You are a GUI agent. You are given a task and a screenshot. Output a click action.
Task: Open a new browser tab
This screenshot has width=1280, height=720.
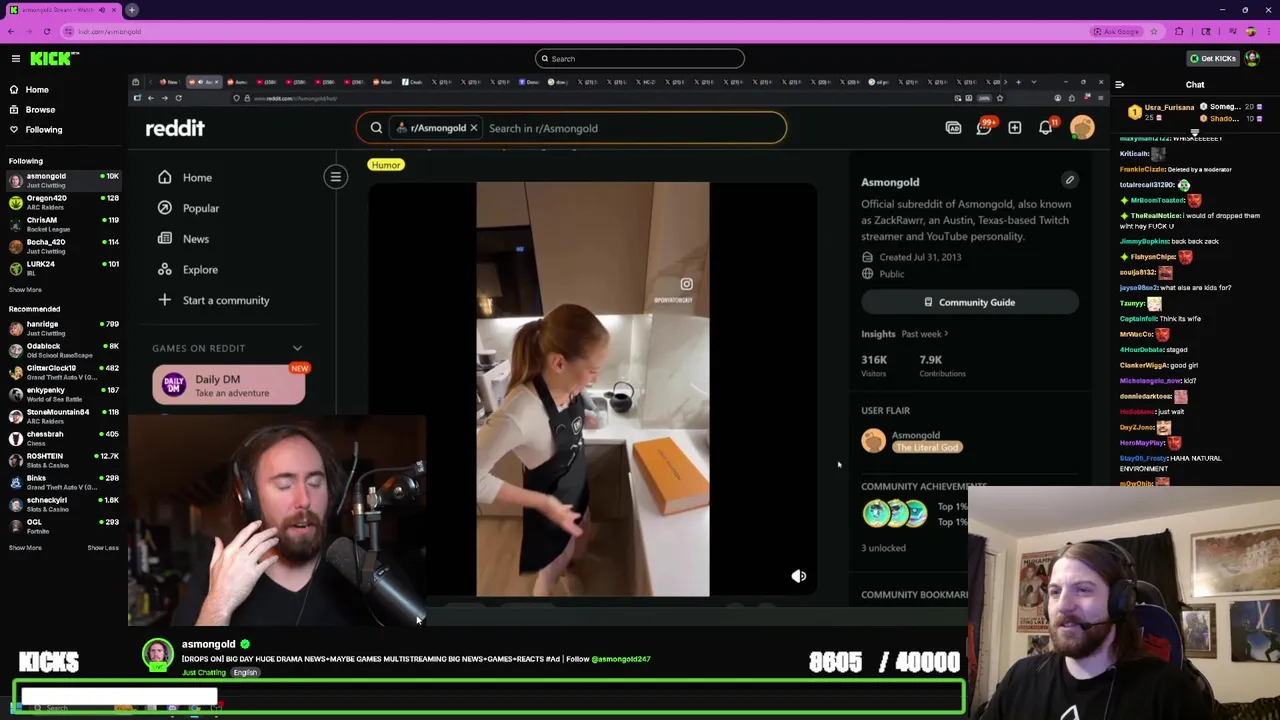132,10
